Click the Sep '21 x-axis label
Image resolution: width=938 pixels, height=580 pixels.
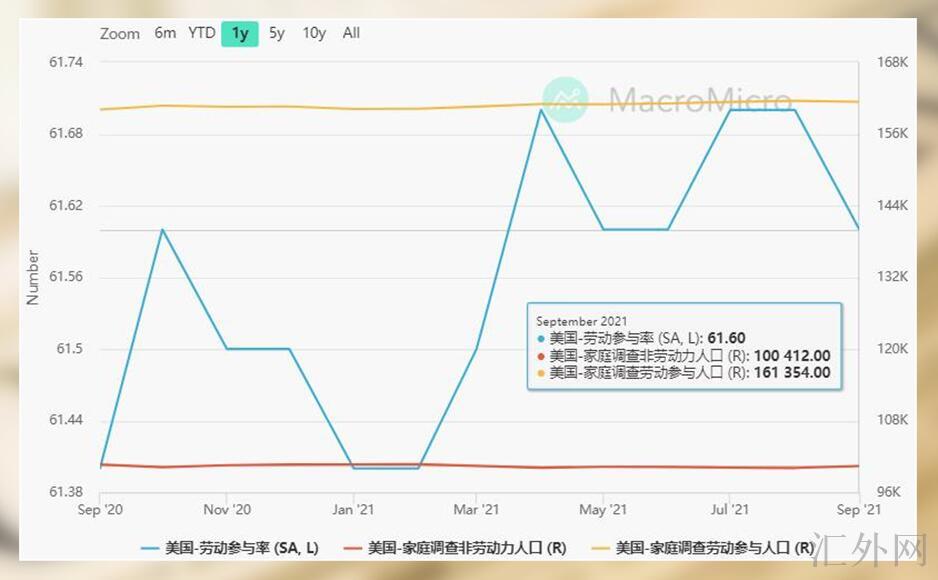(x=859, y=509)
